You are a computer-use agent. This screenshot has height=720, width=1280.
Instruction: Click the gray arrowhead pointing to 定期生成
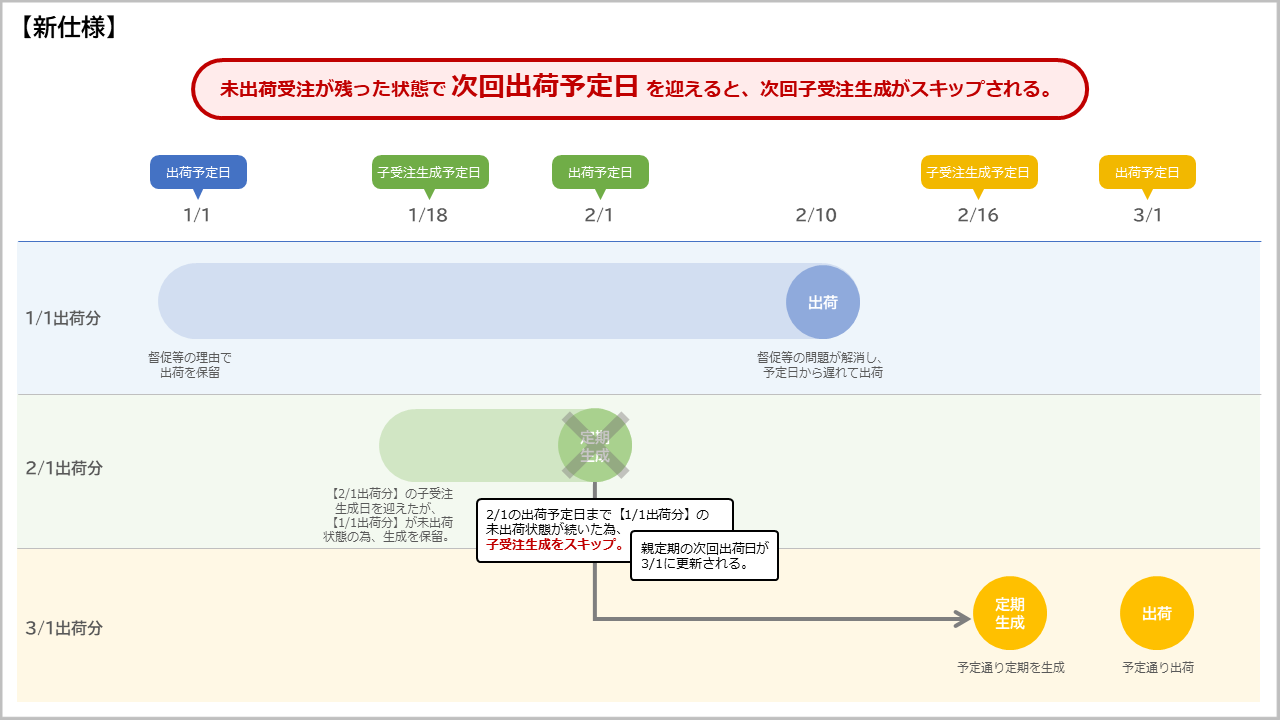(x=962, y=619)
